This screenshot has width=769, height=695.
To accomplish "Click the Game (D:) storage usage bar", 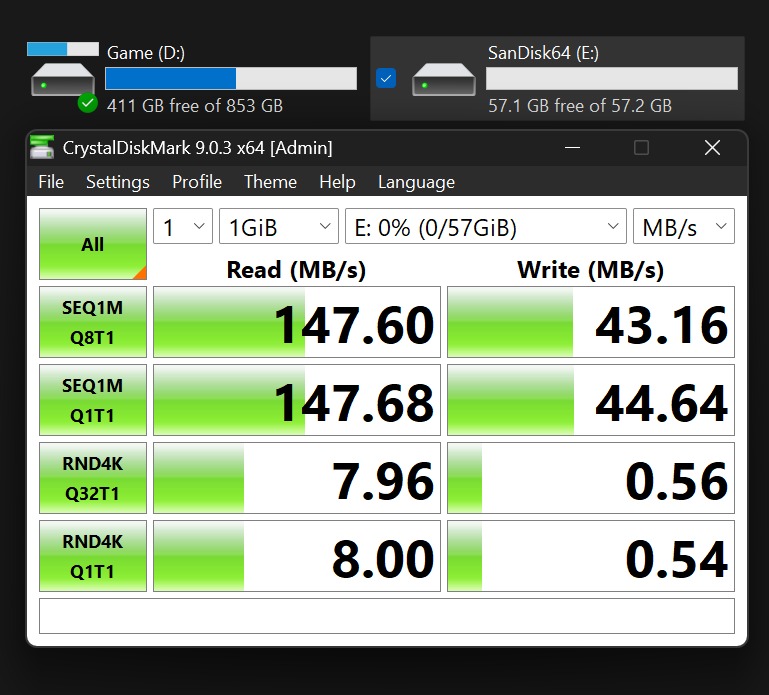I will [x=231, y=78].
